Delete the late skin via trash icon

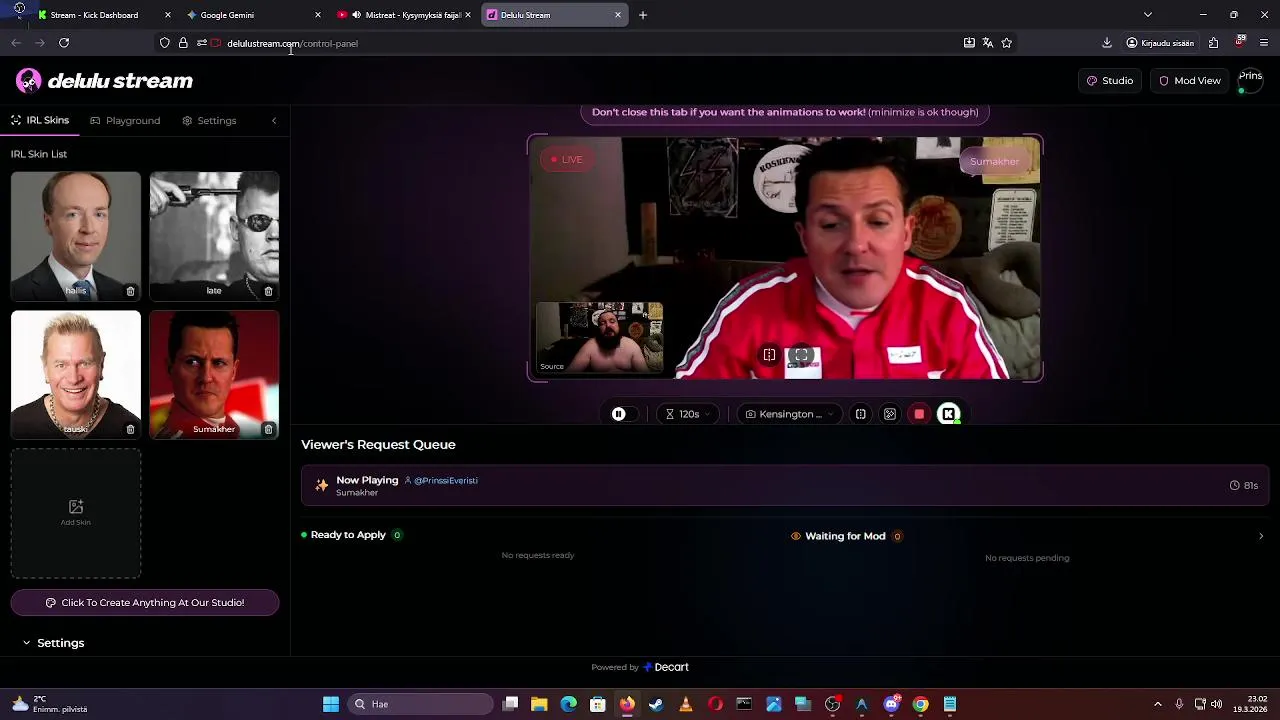[268, 291]
